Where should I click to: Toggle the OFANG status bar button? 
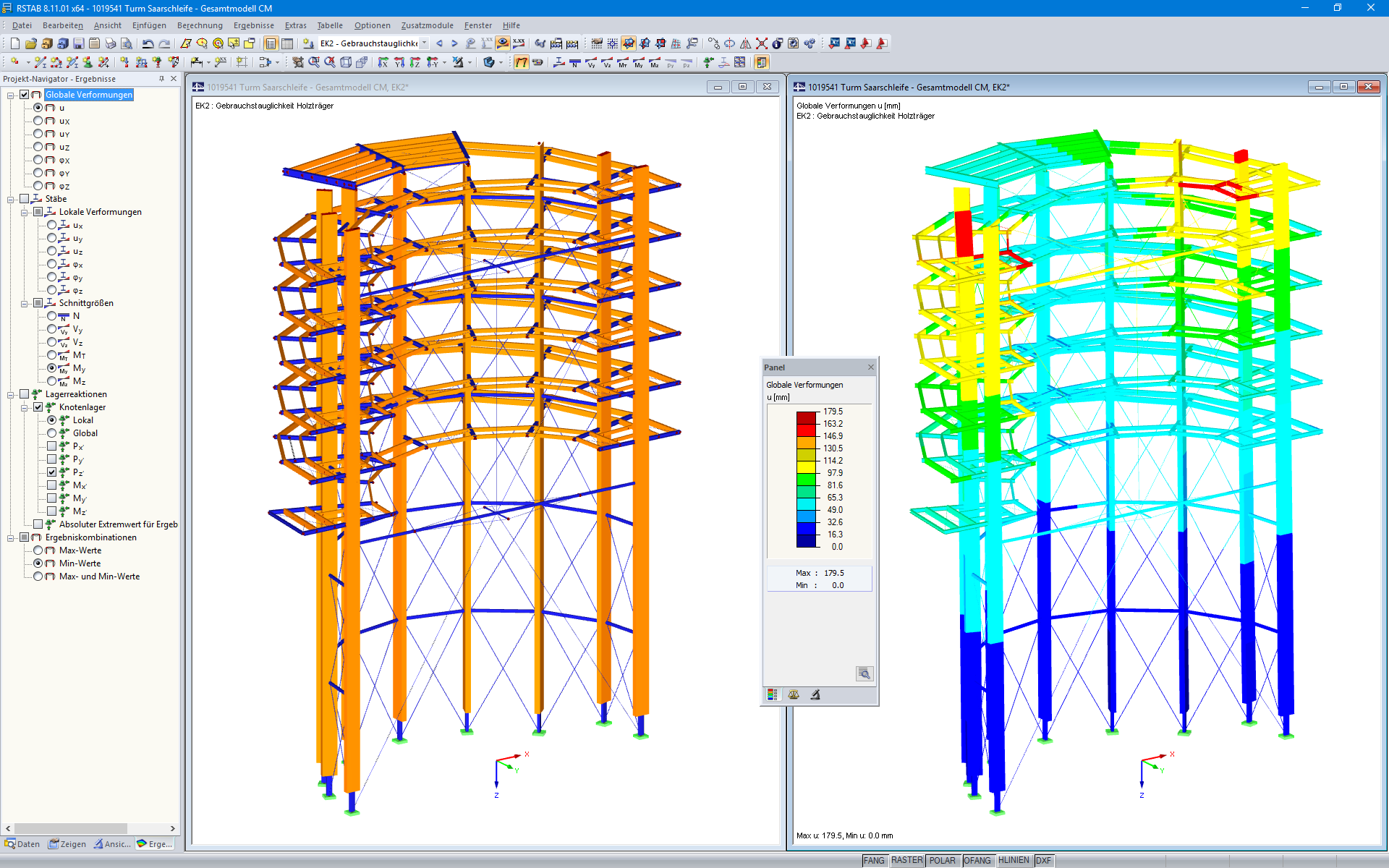pyautogui.click(x=977, y=861)
